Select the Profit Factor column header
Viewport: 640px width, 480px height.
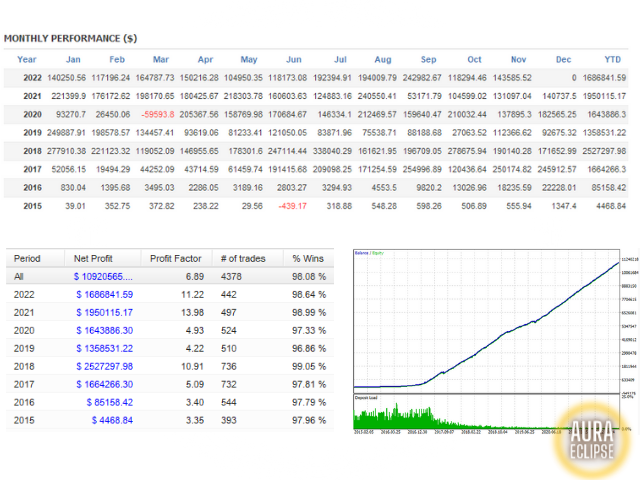click(x=177, y=256)
